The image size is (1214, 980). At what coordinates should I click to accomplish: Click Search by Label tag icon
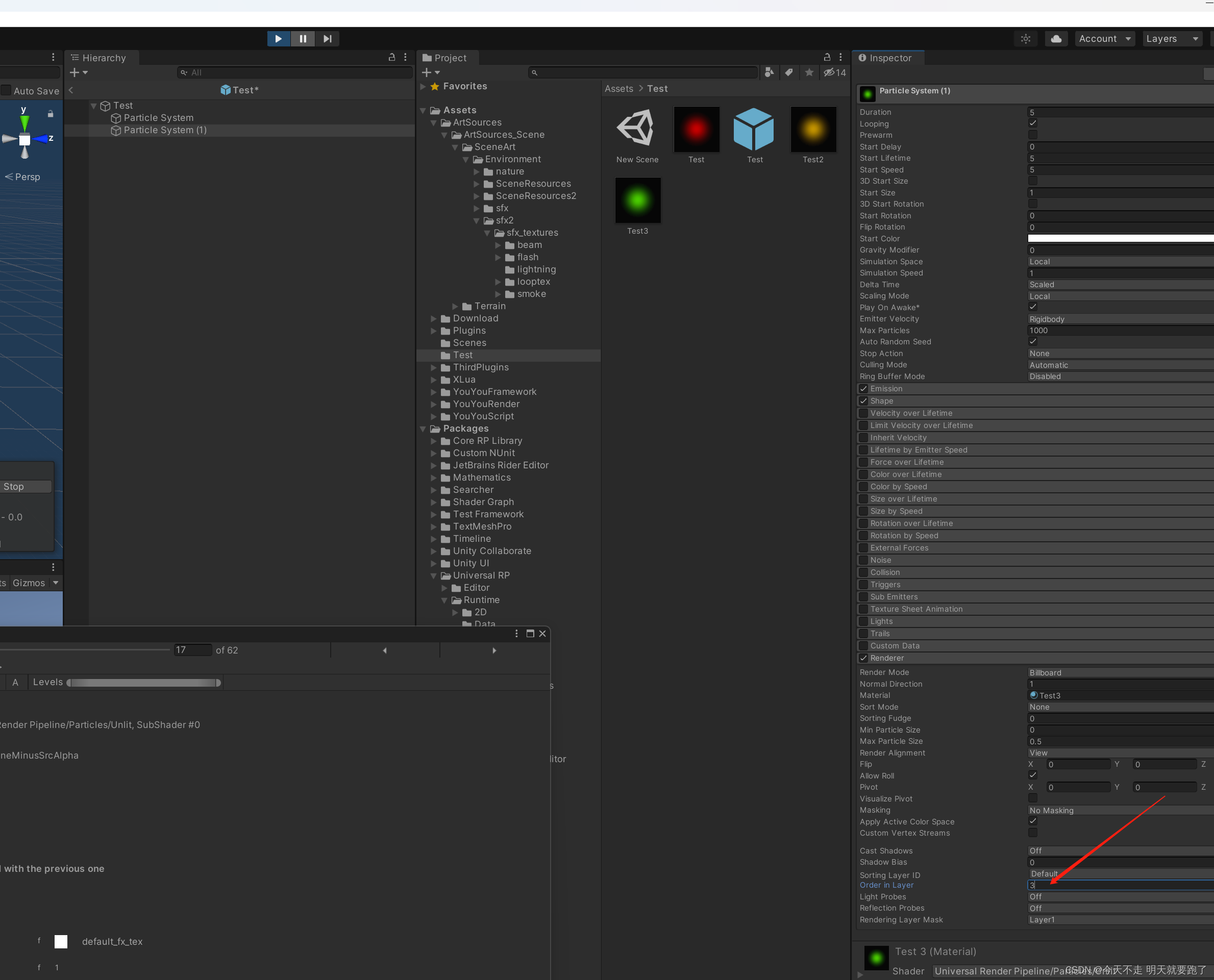[x=789, y=72]
